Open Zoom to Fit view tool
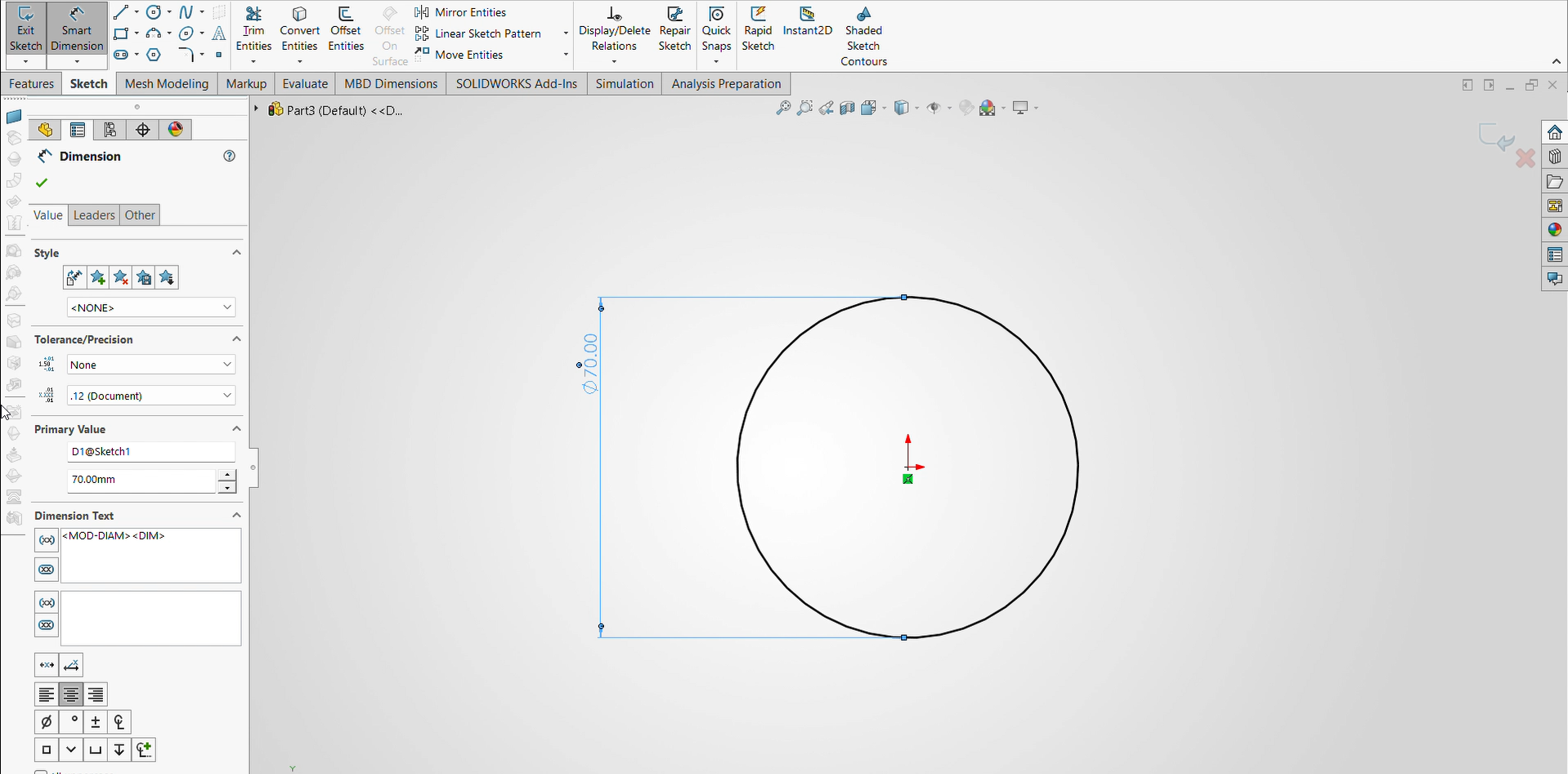Viewport: 1568px width, 774px height. click(783, 108)
